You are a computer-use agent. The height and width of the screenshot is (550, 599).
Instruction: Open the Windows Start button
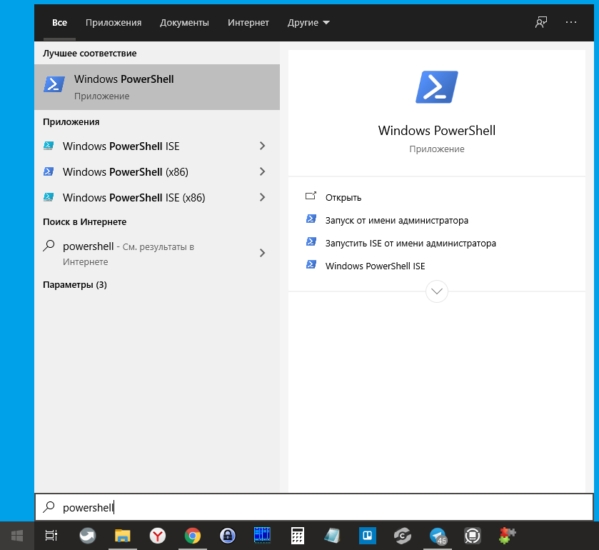[x=17, y=535]
